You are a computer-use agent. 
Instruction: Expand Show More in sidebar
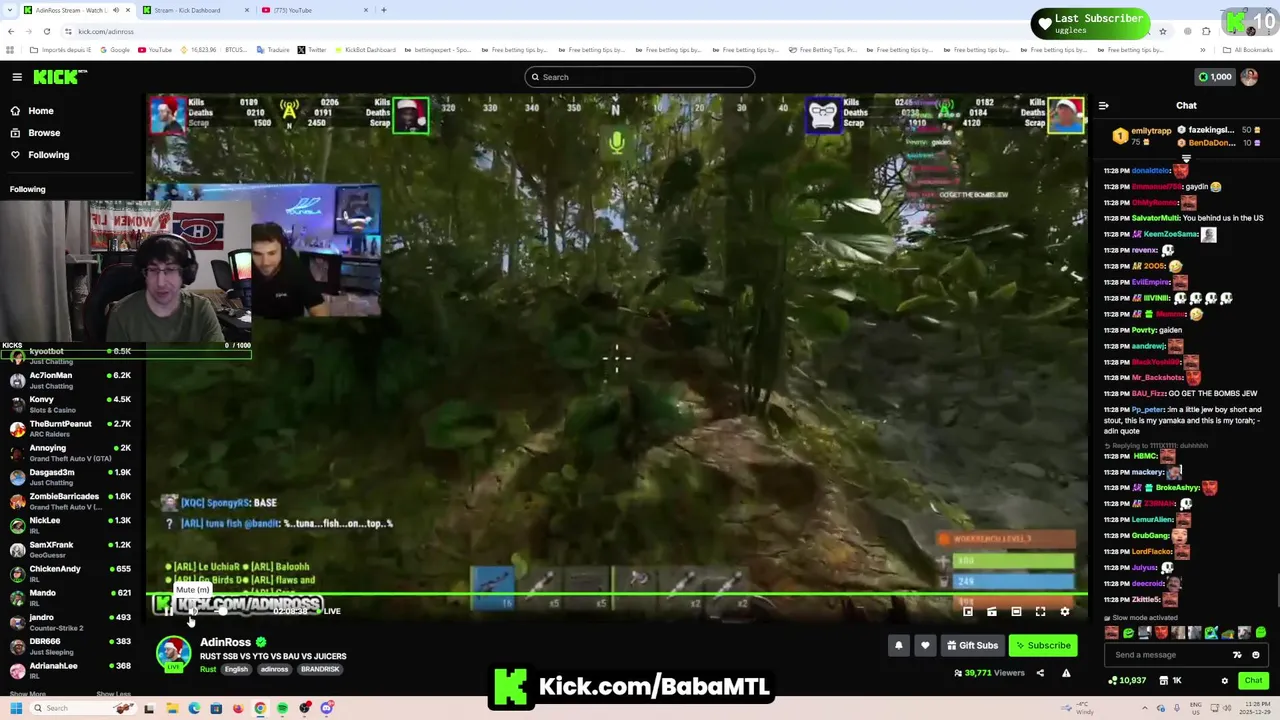(27, 693)
